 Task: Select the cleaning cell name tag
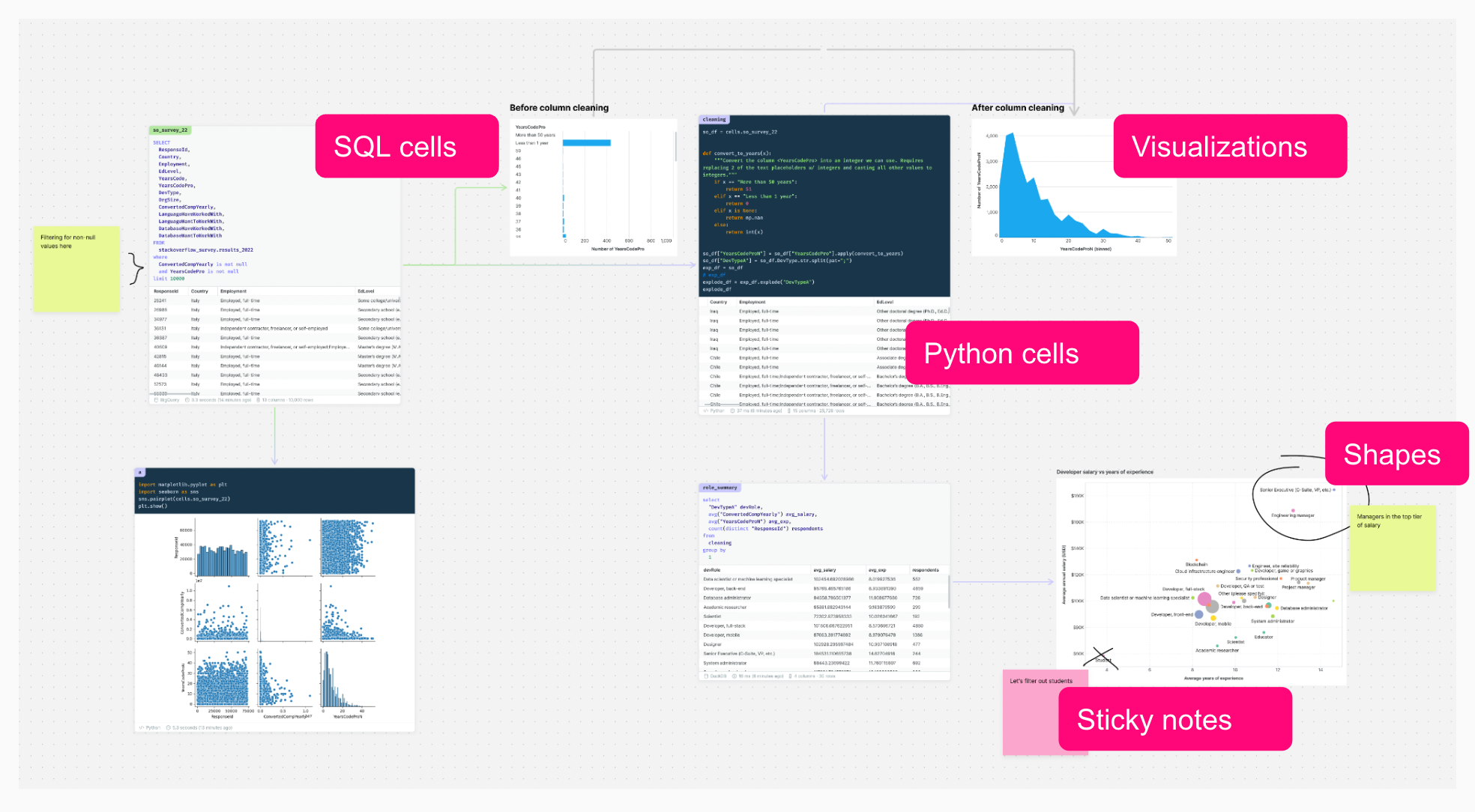[714, 120]
